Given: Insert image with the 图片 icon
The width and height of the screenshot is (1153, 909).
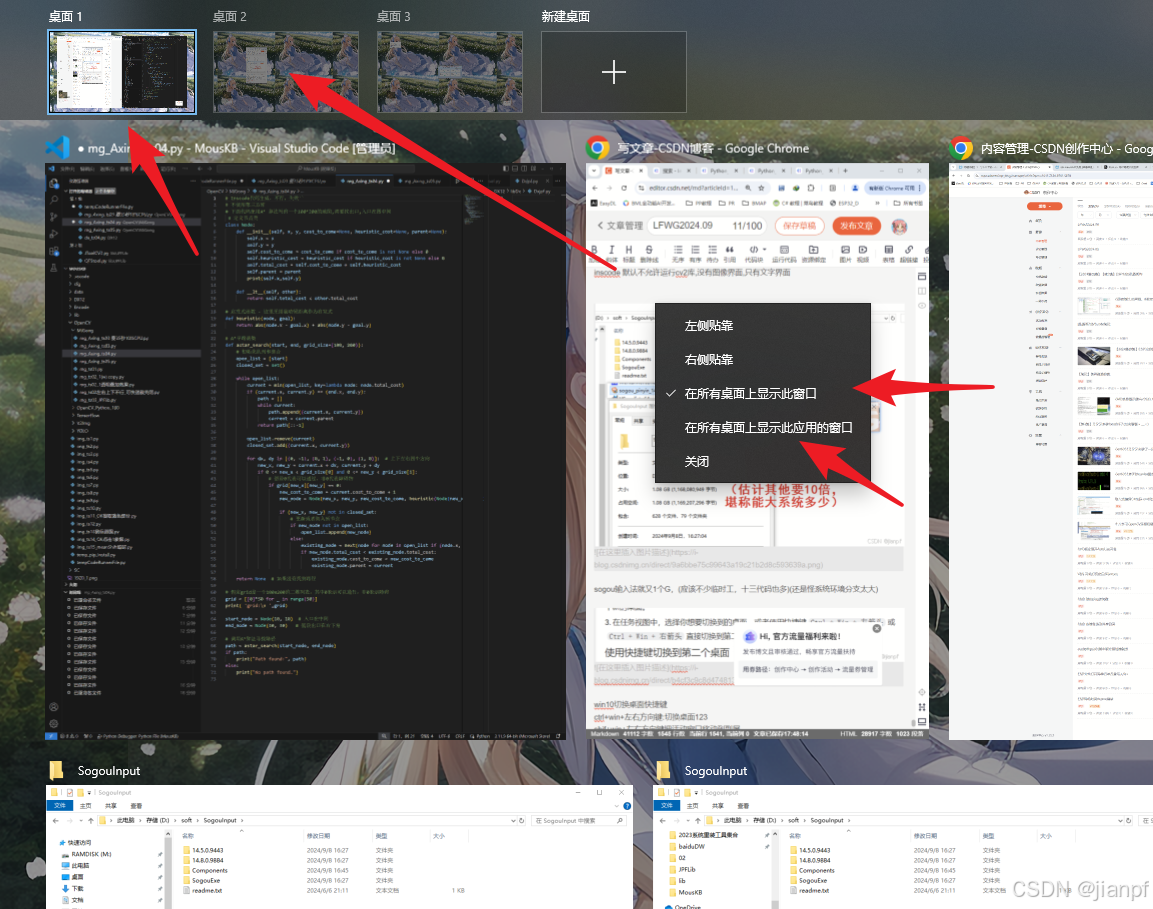Looking at the screenshot, I should [846, 252].
